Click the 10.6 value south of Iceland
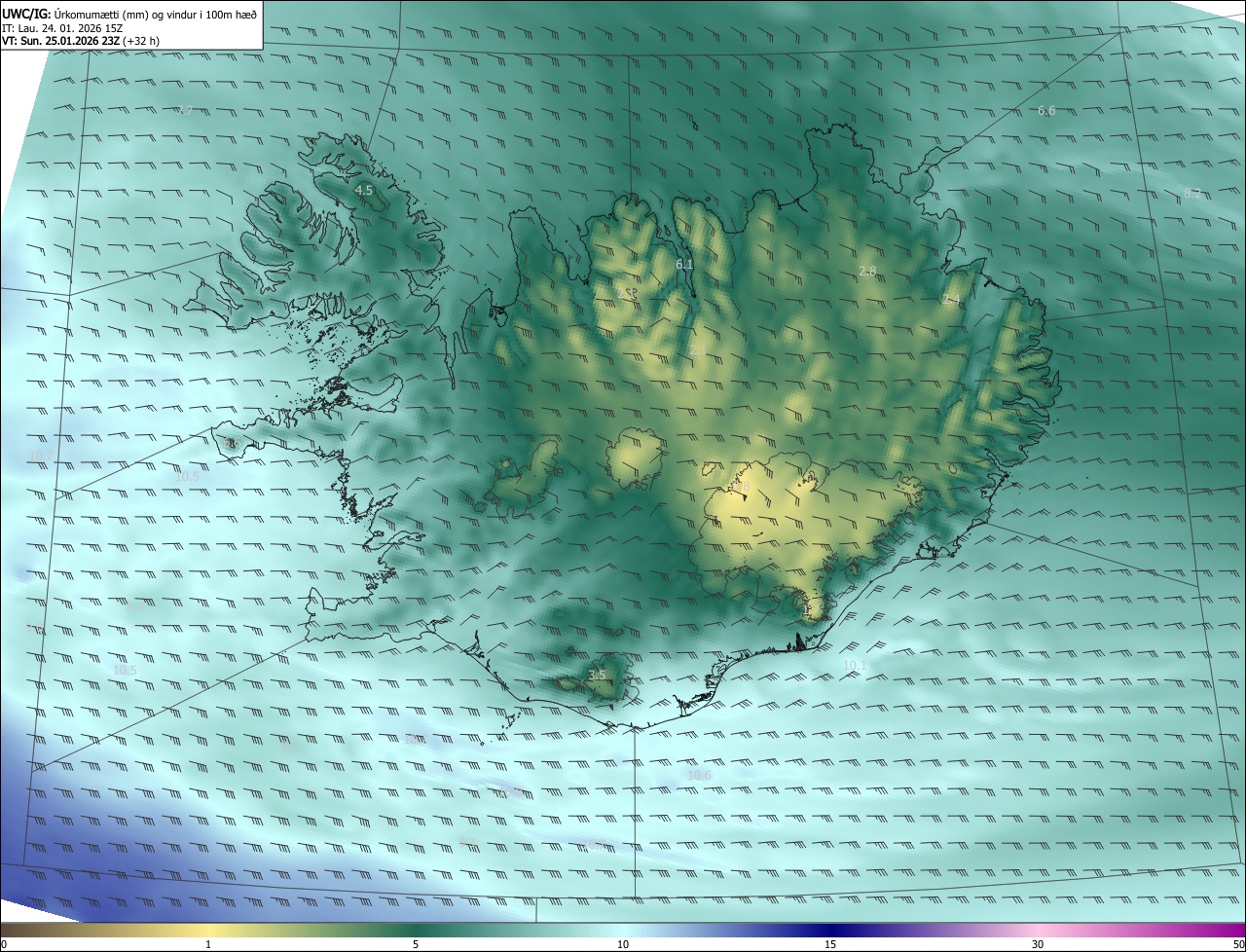This screenshot has width=1246, height=952. (x=699, y=776)
